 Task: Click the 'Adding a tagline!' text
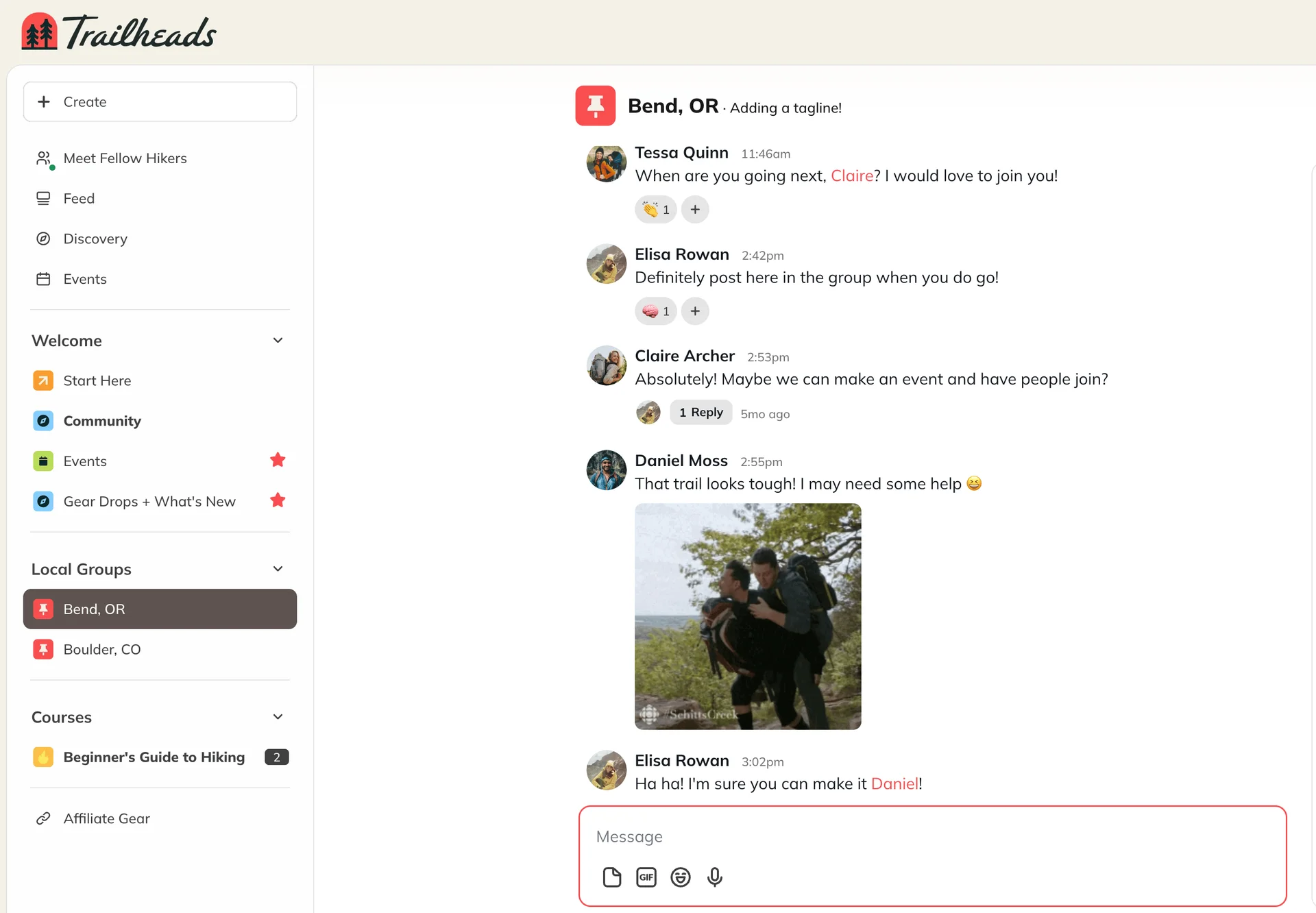point(785,108)
